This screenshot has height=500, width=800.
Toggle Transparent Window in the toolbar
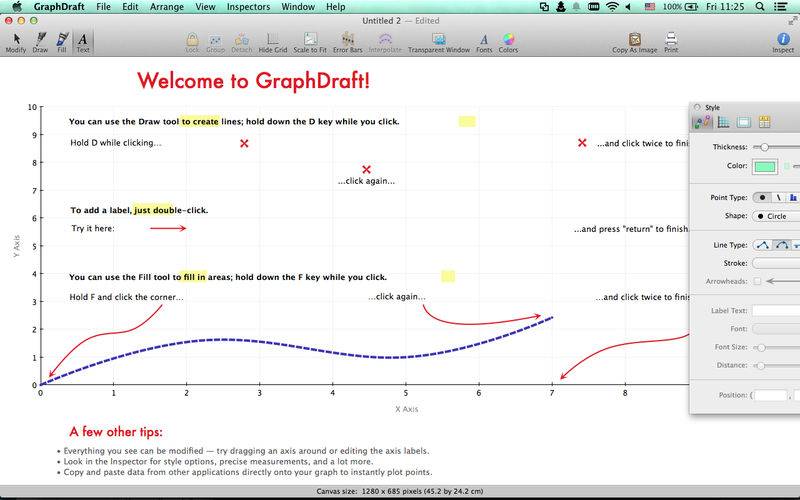point(439,43)
